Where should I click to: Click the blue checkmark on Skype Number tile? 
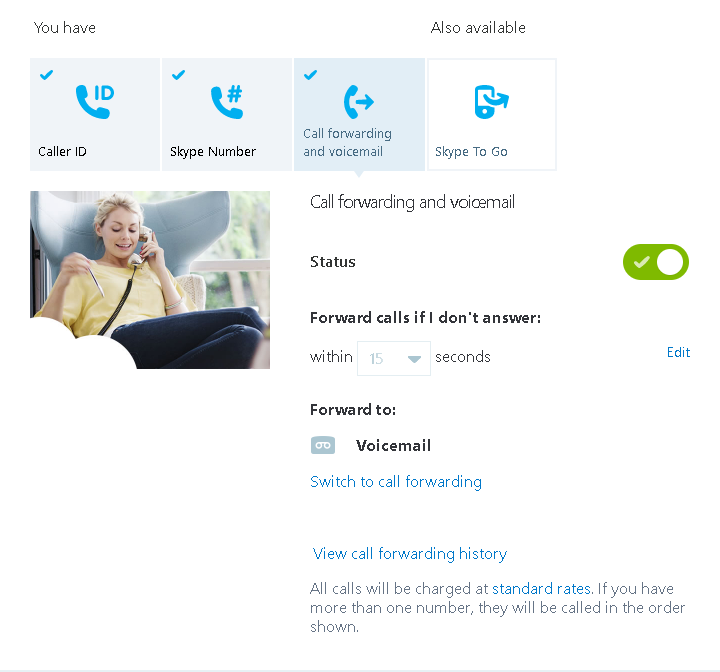pyautogui.click(x=179, y=74)
